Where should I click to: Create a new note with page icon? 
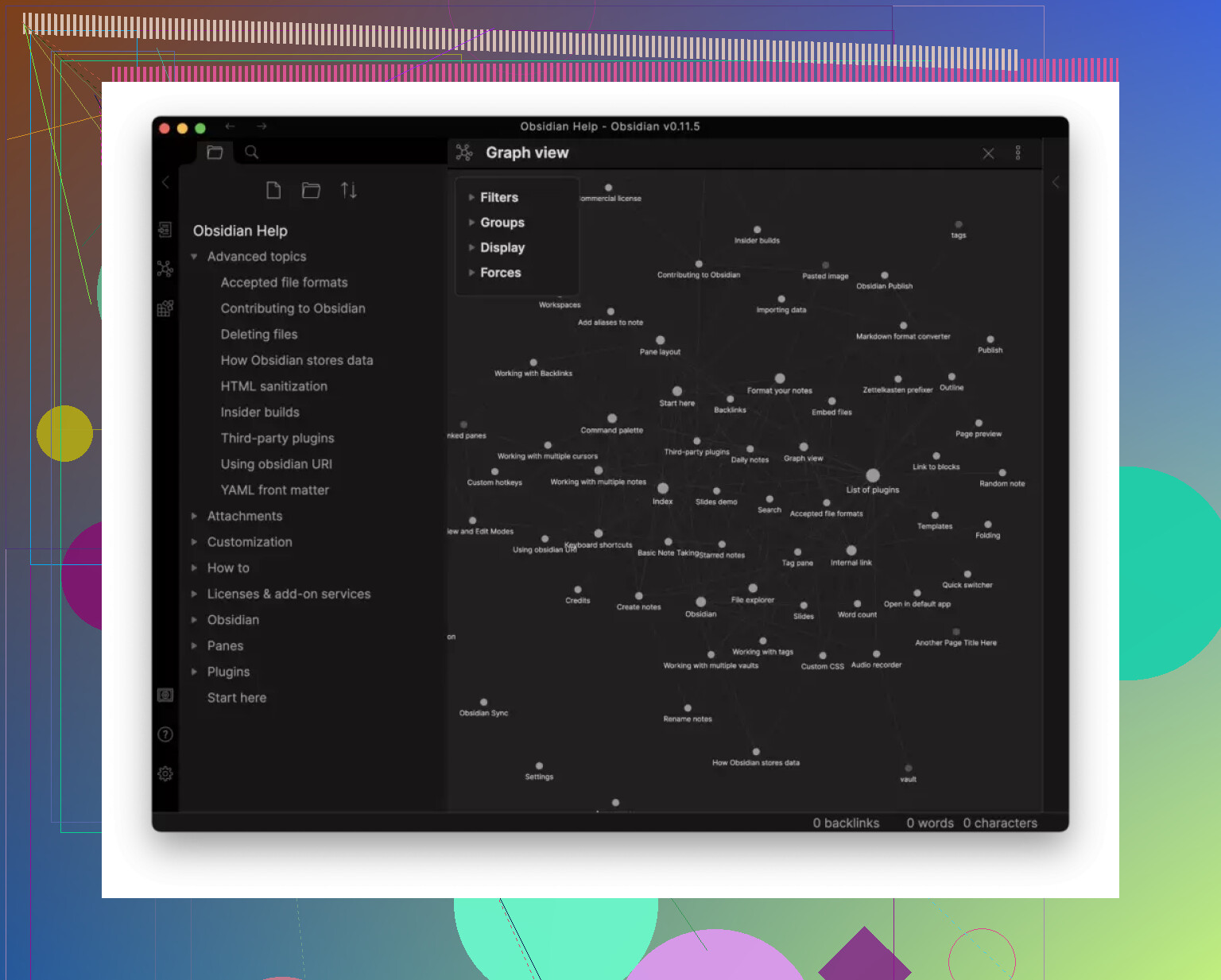click(273, 190)
